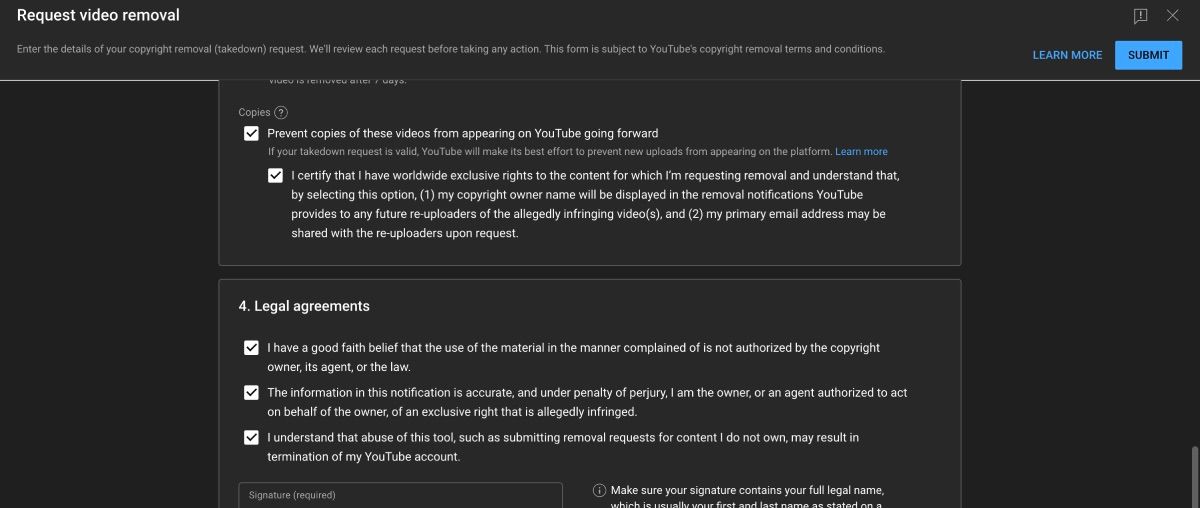Click the Prevent copies label text
The height and width of the screenshot is (508, 1200).
(x=462, y=133)
